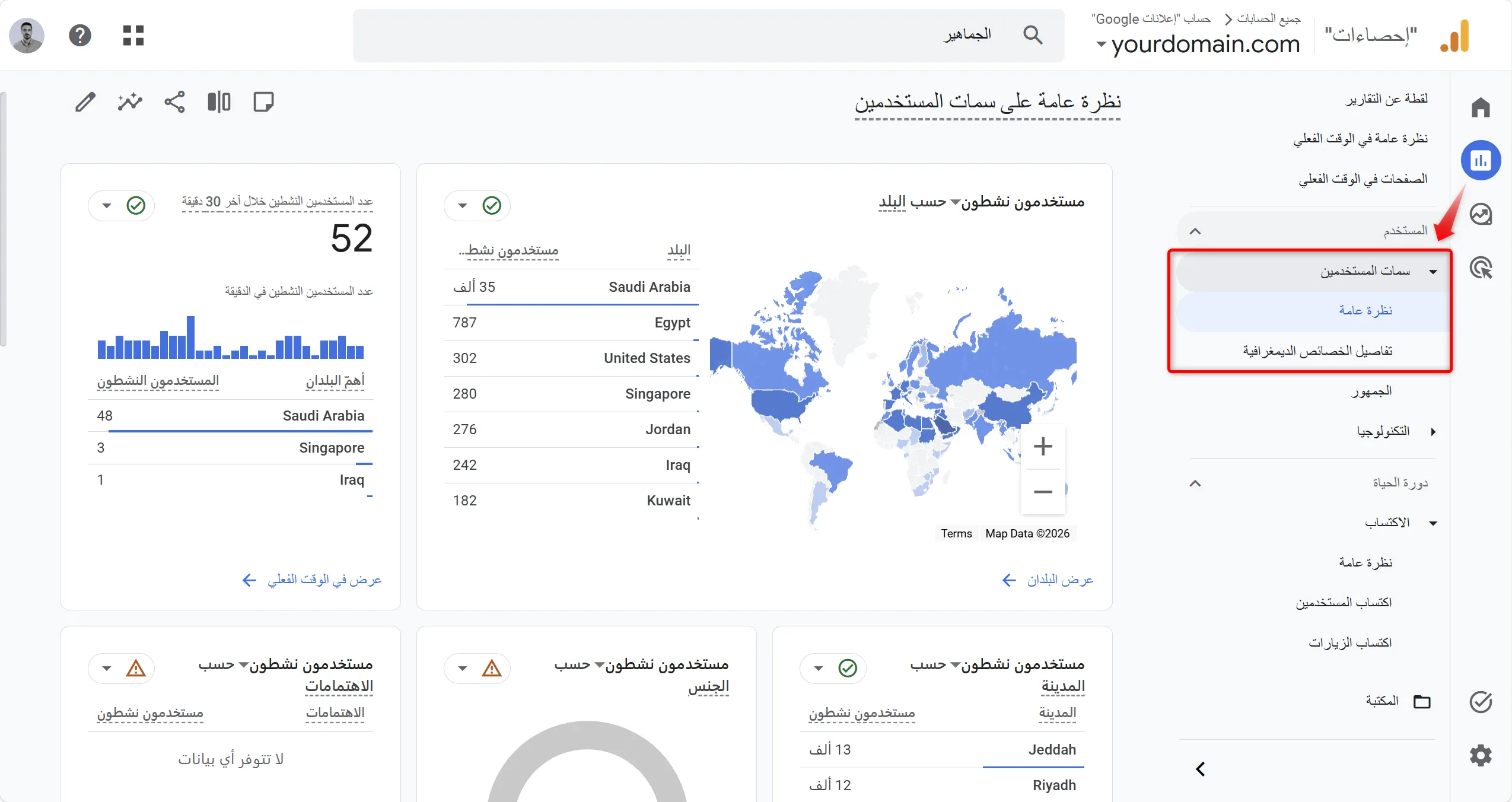The image size is (1512, 802).
Task: Click the warning triangle on the gender card
Action: click(x=492, y=669)
